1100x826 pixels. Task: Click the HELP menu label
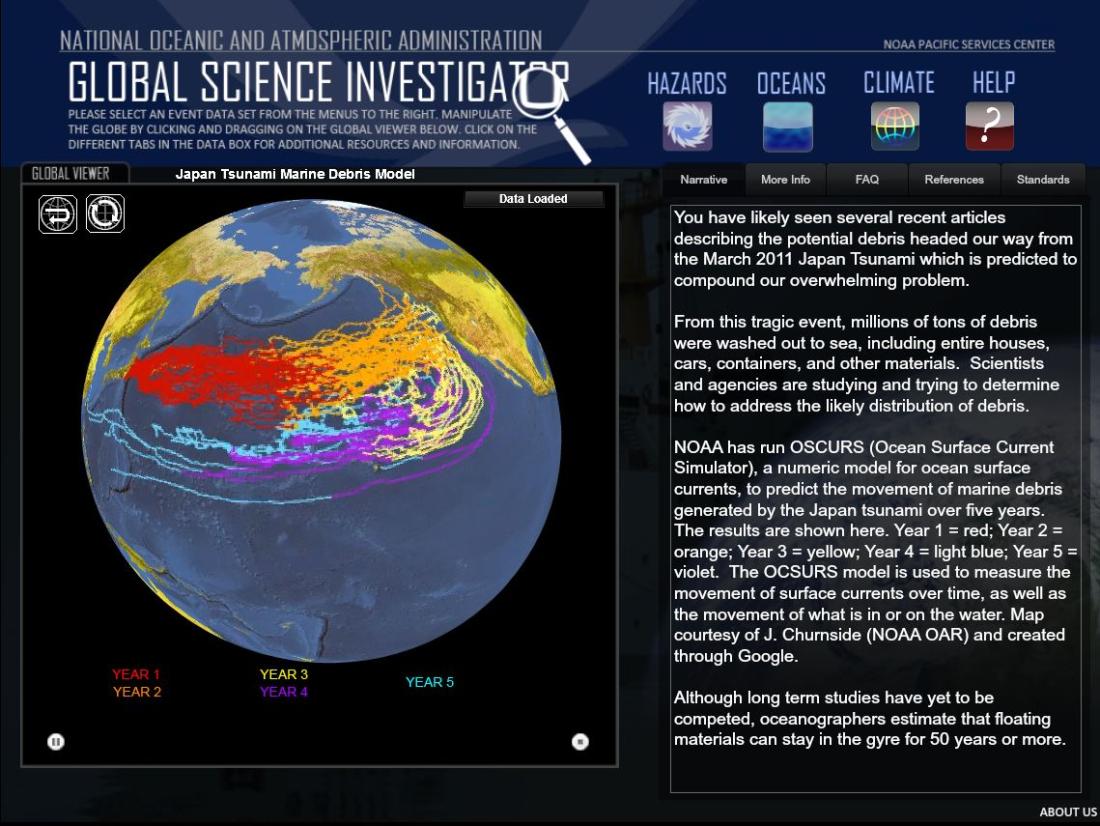(993, 83)
